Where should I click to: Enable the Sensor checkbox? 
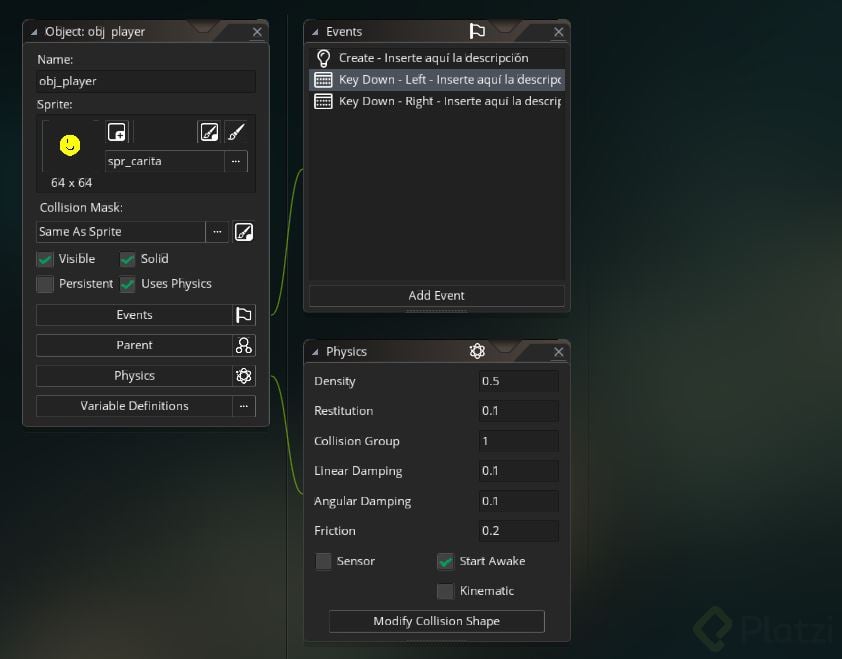[x=323, y=561]
